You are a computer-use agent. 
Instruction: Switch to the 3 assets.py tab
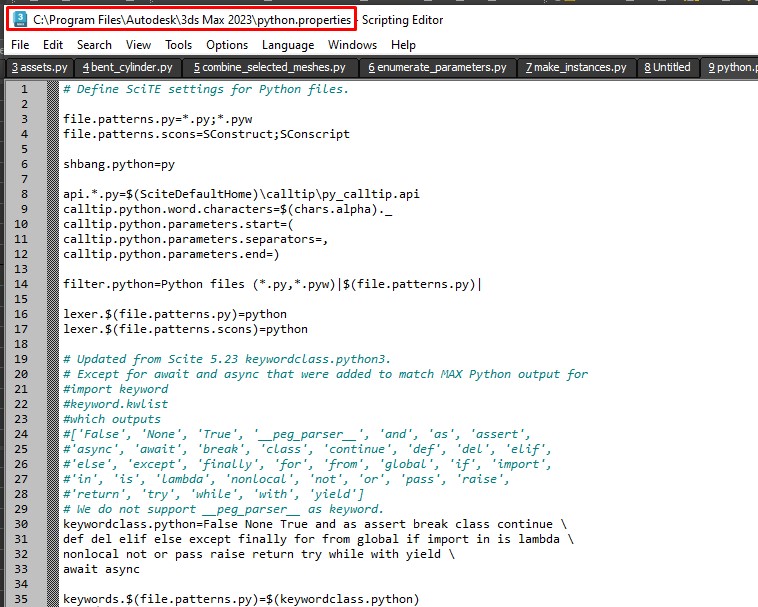[x=39, y=67]
